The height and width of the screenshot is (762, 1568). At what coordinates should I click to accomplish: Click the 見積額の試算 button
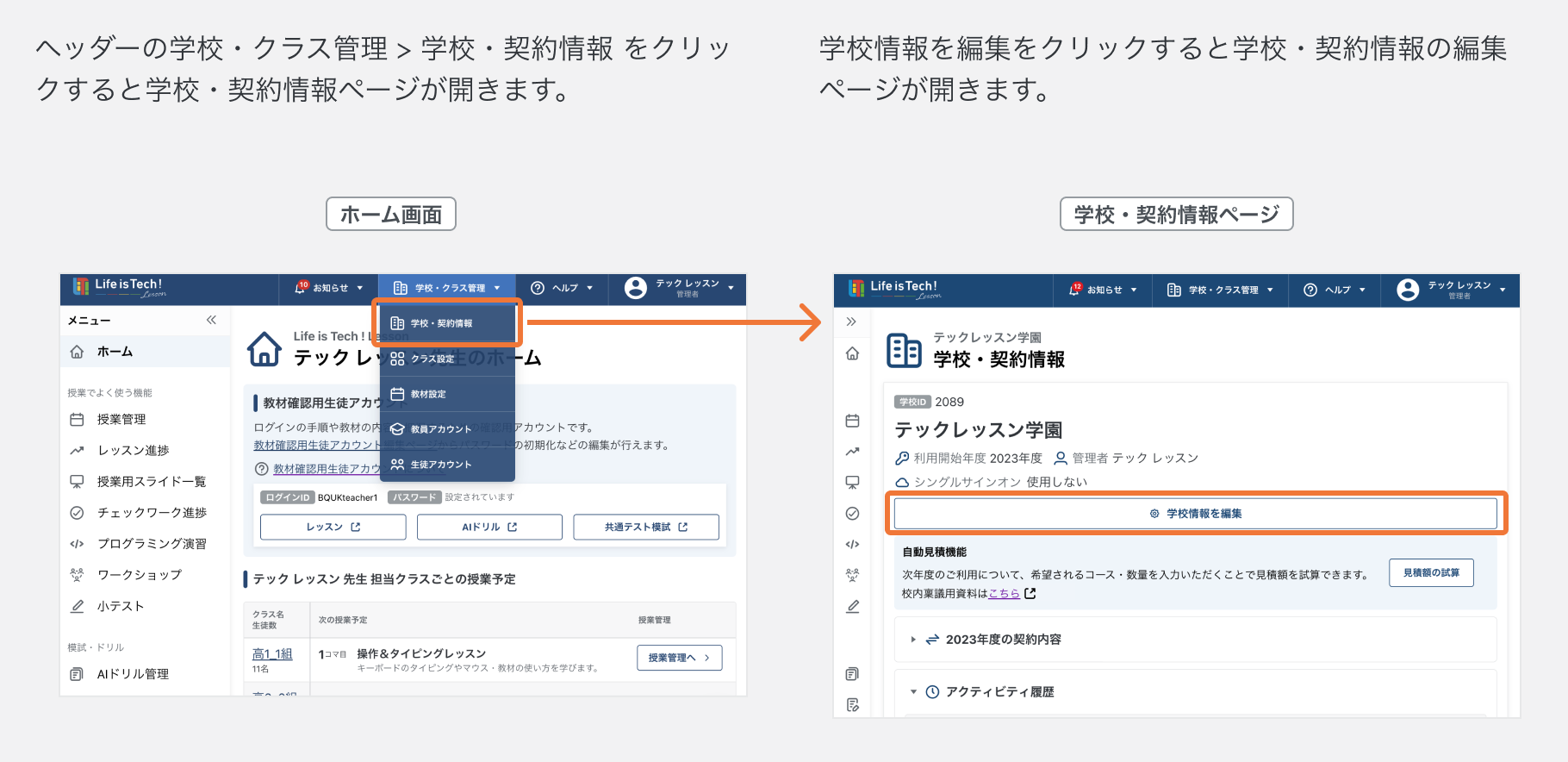[x=1431, y=572]
